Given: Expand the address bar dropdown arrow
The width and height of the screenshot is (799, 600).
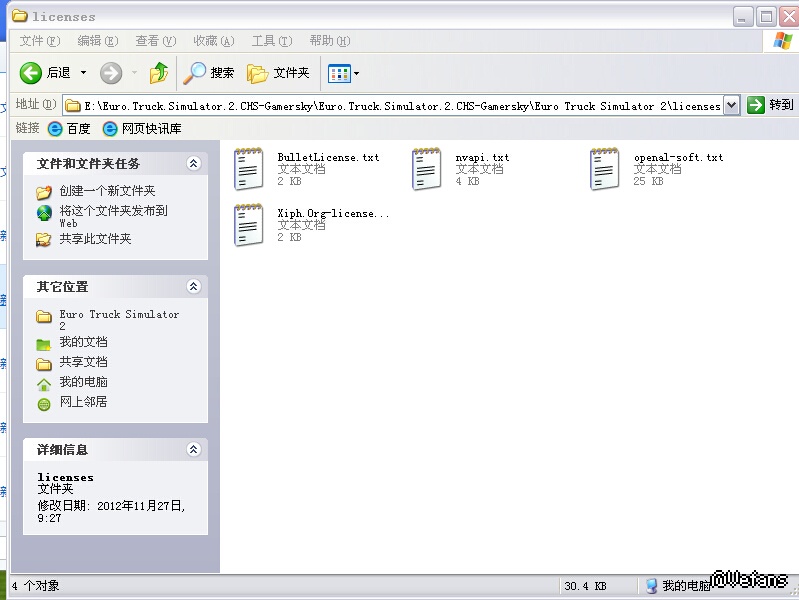Looking at the screenshot, I should (x=731, y=105).
